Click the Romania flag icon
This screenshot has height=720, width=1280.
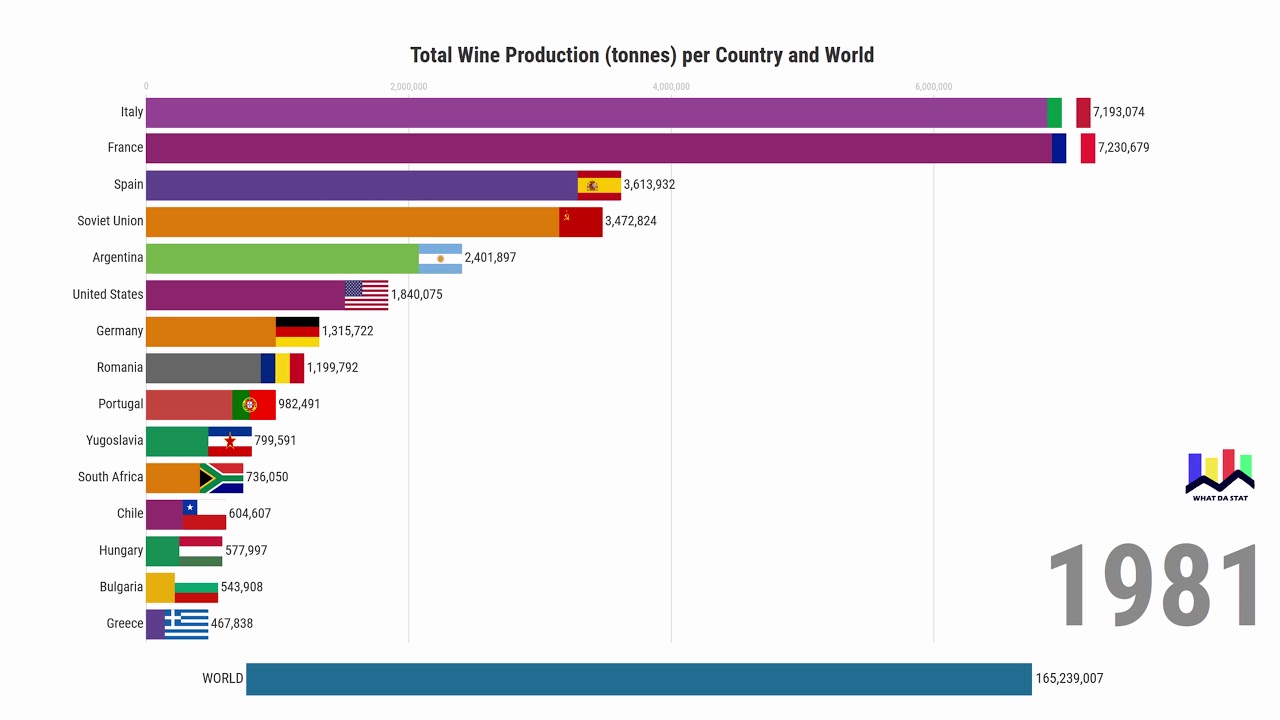click(x=282, y=368)
